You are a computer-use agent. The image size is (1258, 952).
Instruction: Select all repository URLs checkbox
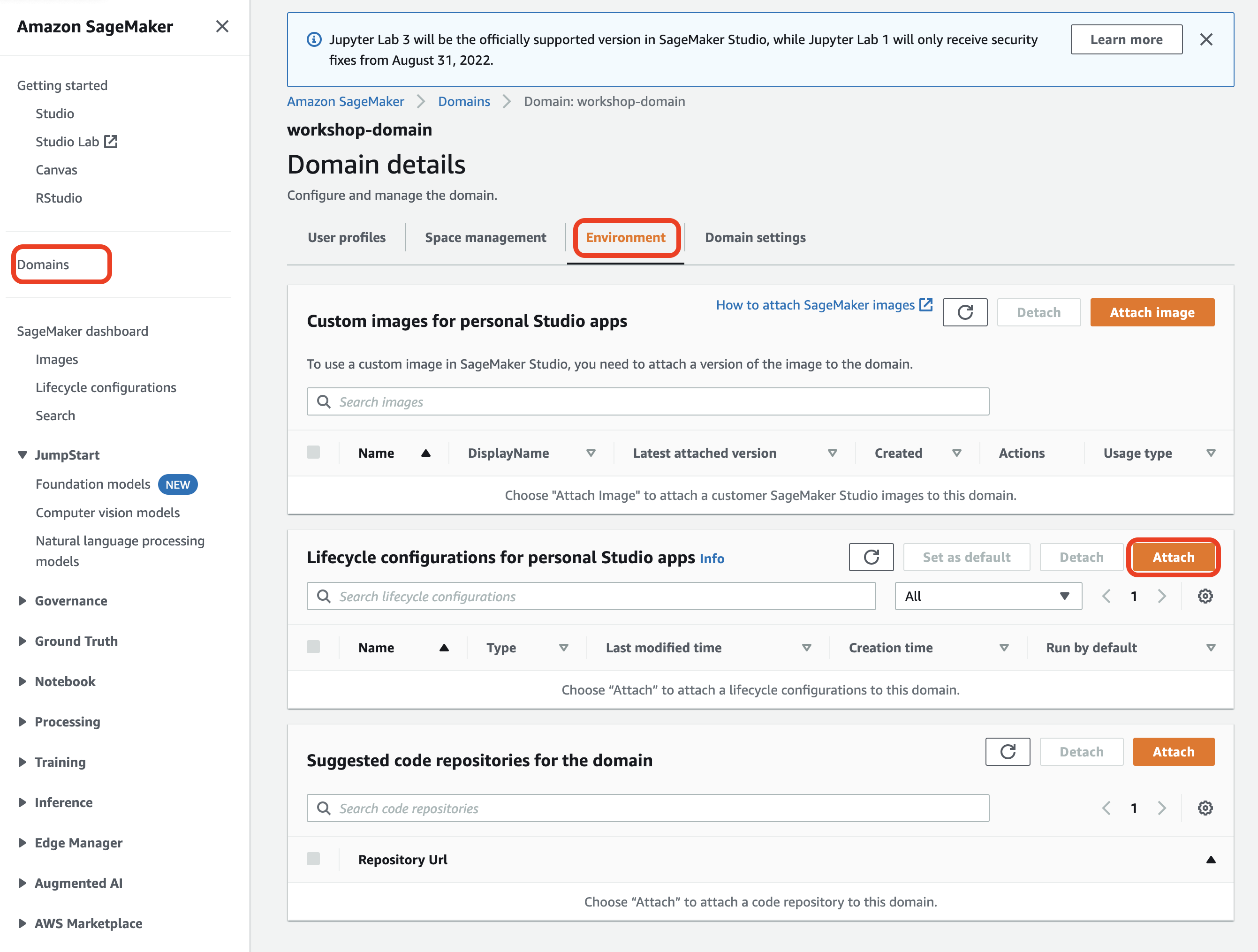[x=313, y=858]
